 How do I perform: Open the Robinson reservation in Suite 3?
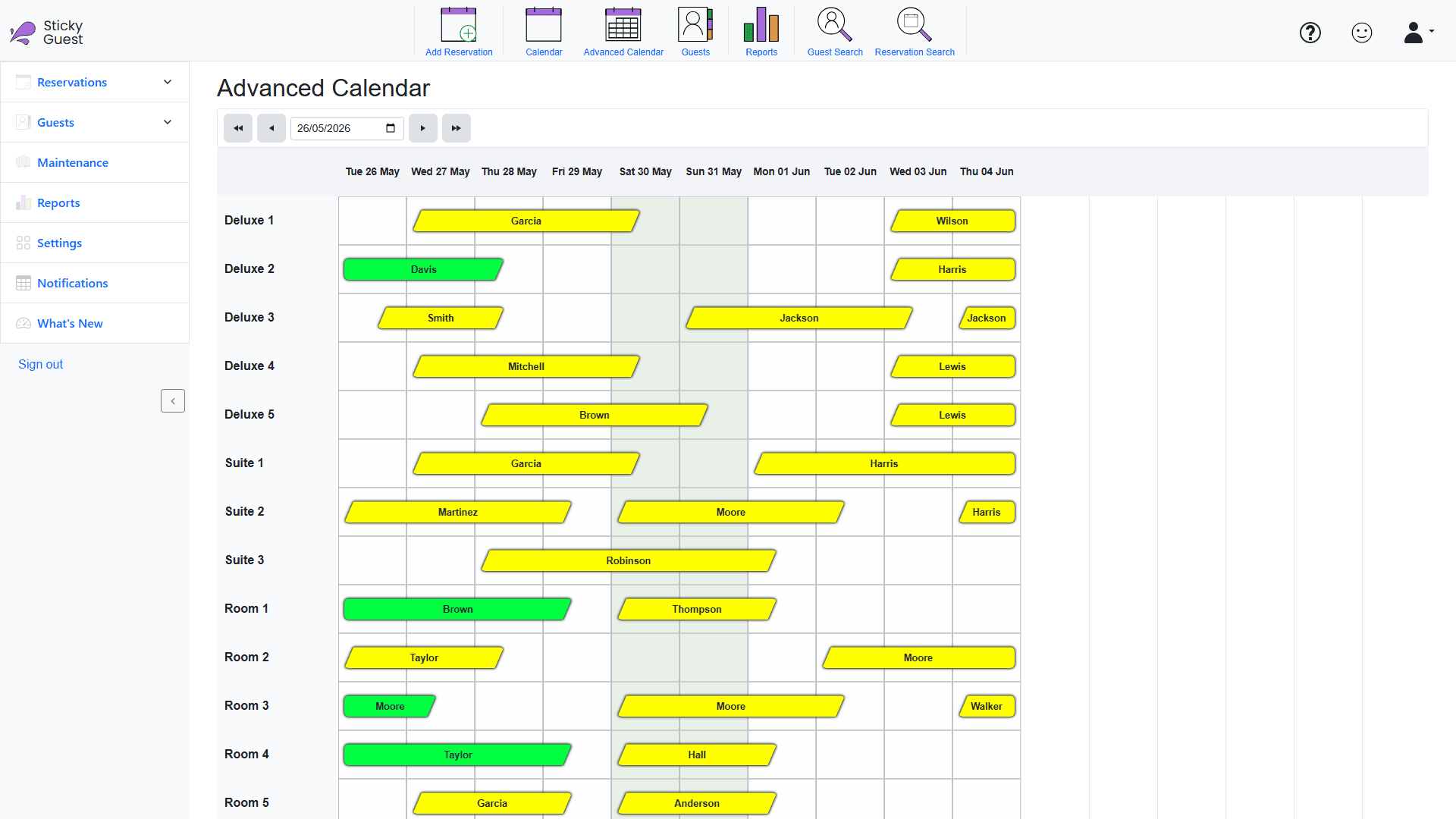pos(629,560)
